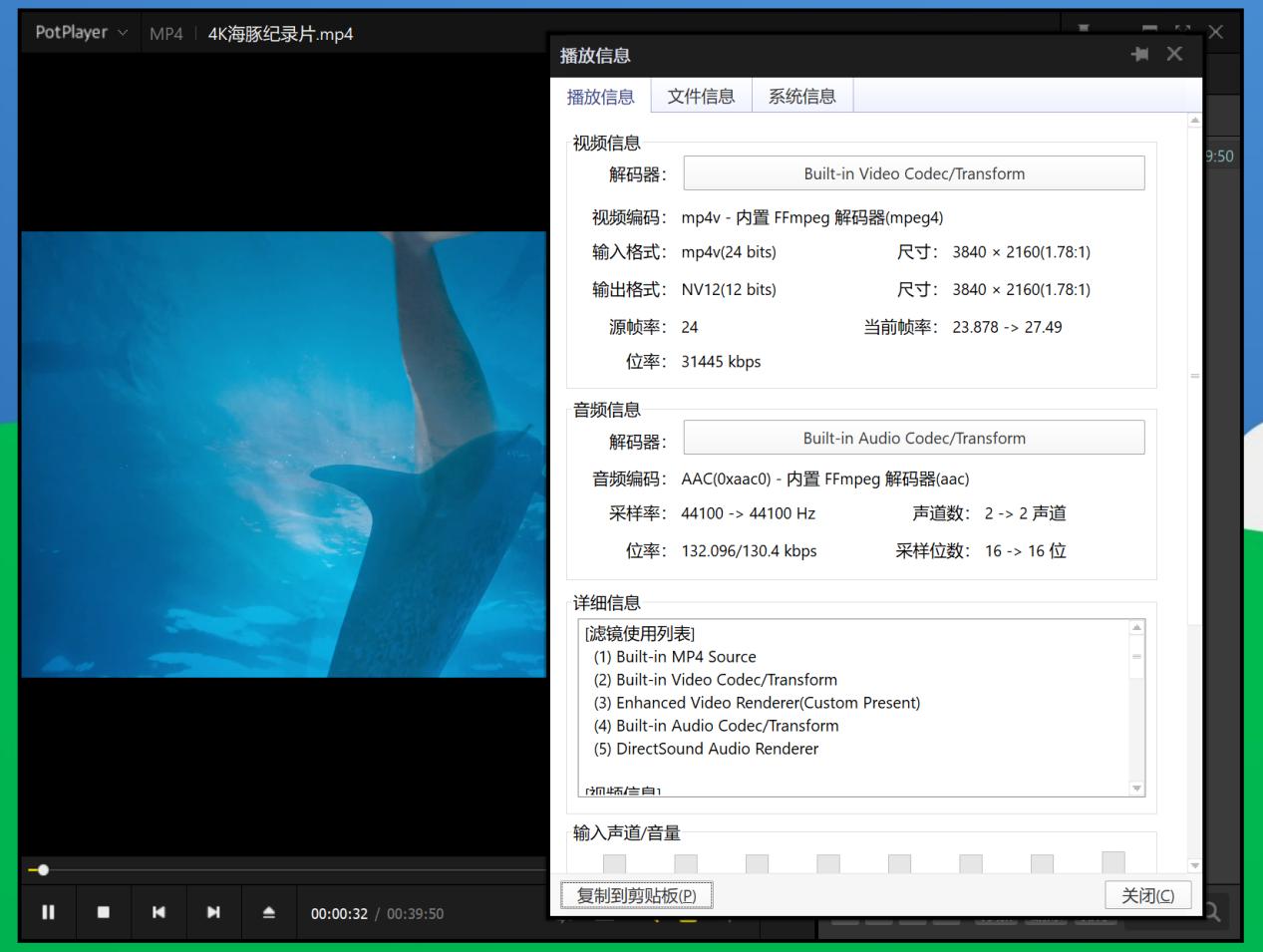
Task: Click the PotPlayer logo
Action: pos(70,32)
